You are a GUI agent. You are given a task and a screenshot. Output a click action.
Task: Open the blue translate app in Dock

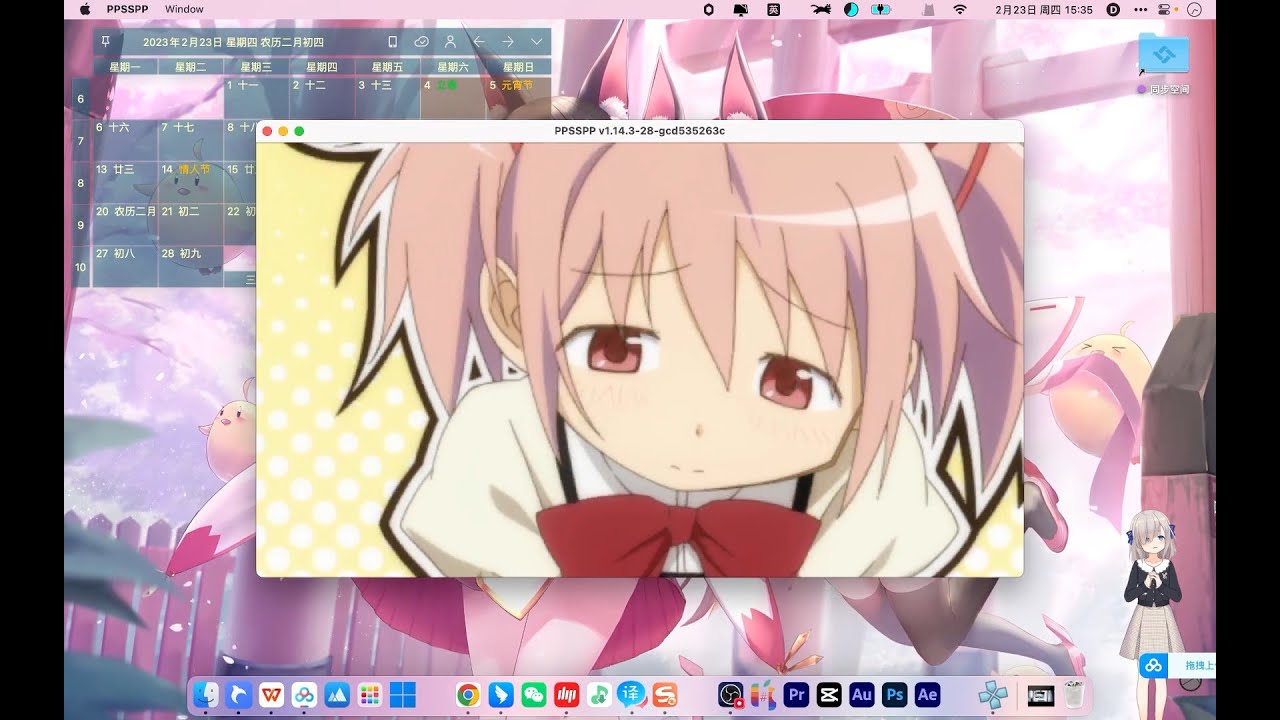631,695
